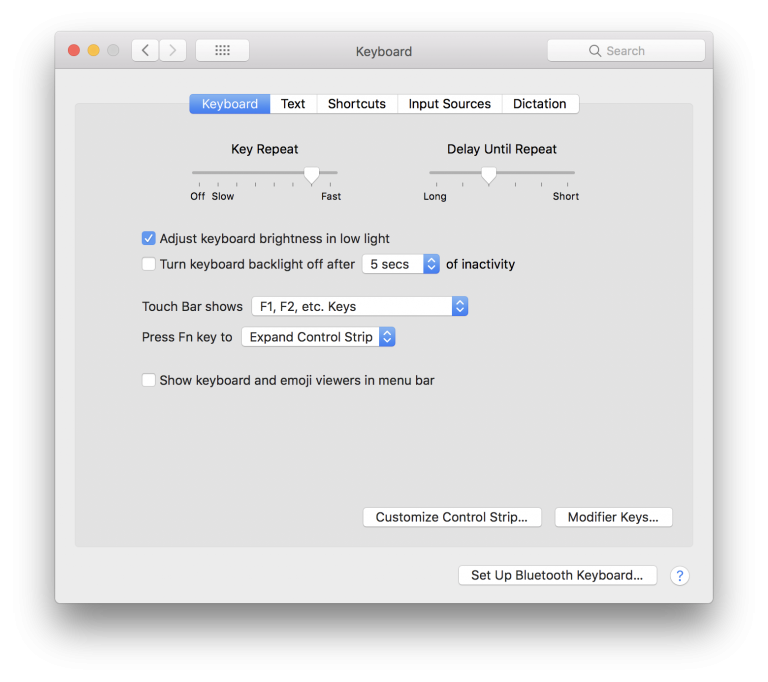This screenshot has width=768, height=682.
Task: Click Customize Control Strip button
Action: click(452, 517)
